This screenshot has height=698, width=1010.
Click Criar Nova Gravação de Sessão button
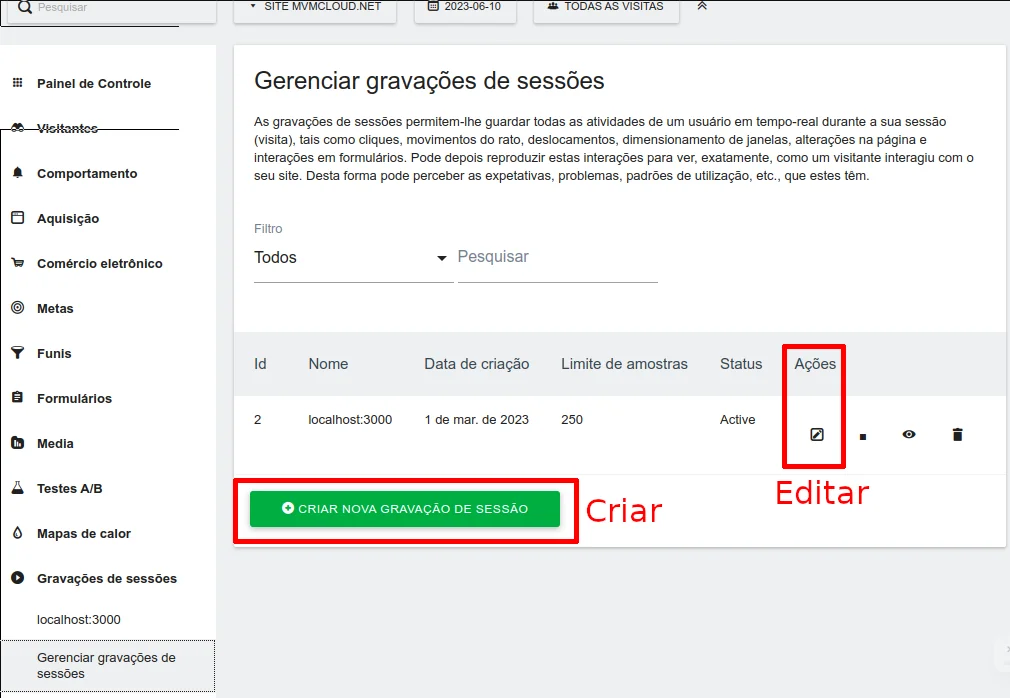(x=405, y=509)
